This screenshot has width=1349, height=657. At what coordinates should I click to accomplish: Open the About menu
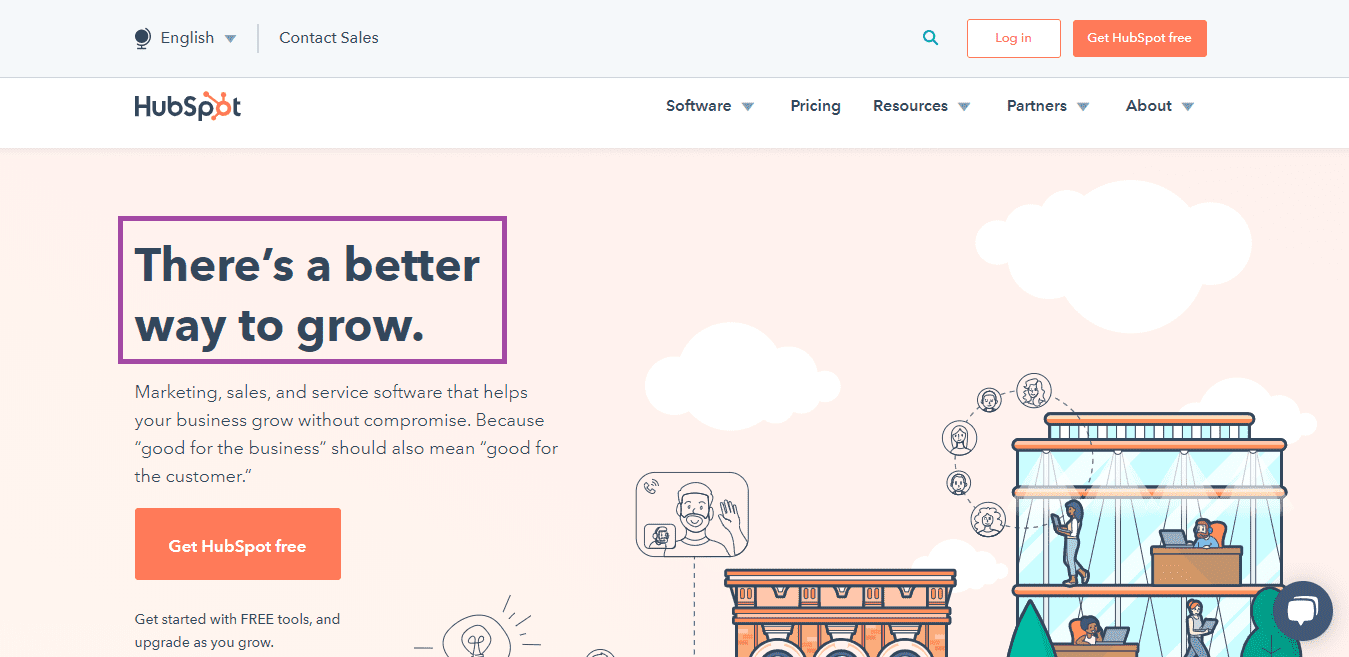1148,106
